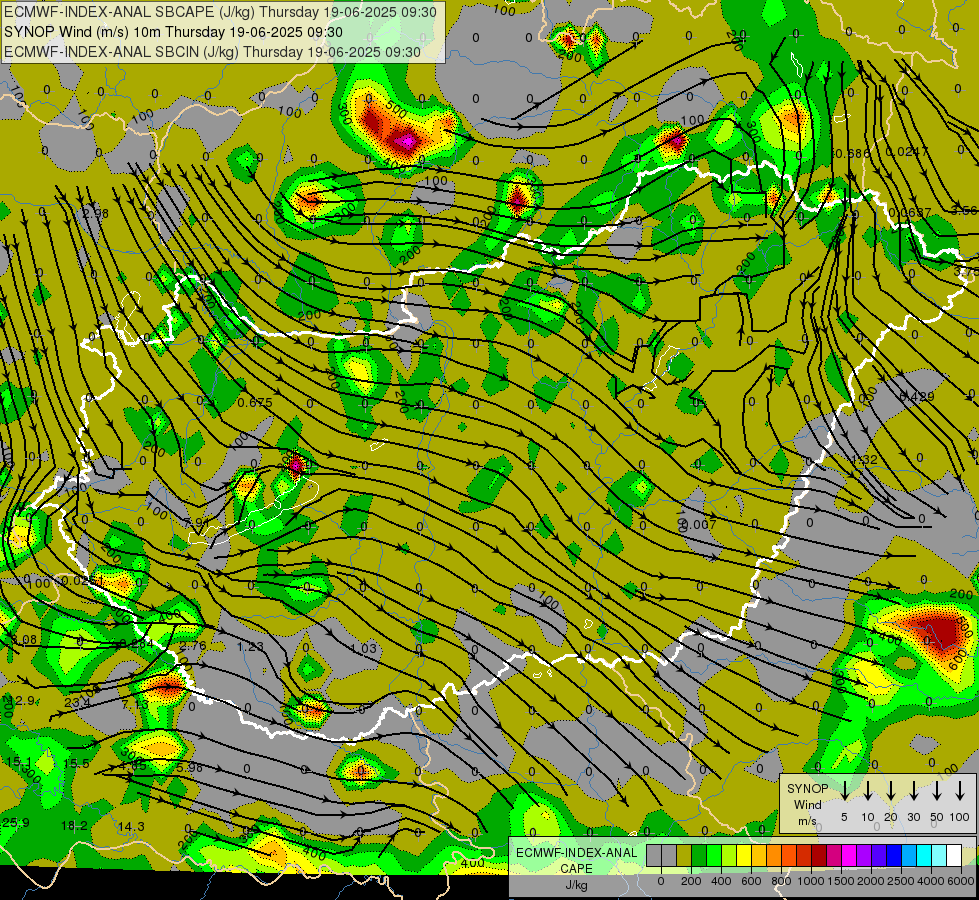Image resolution: width=979 pixels, height=900 pixels.
Task: Click the '0.675' value on the map
Action: [x=255, y=403]
